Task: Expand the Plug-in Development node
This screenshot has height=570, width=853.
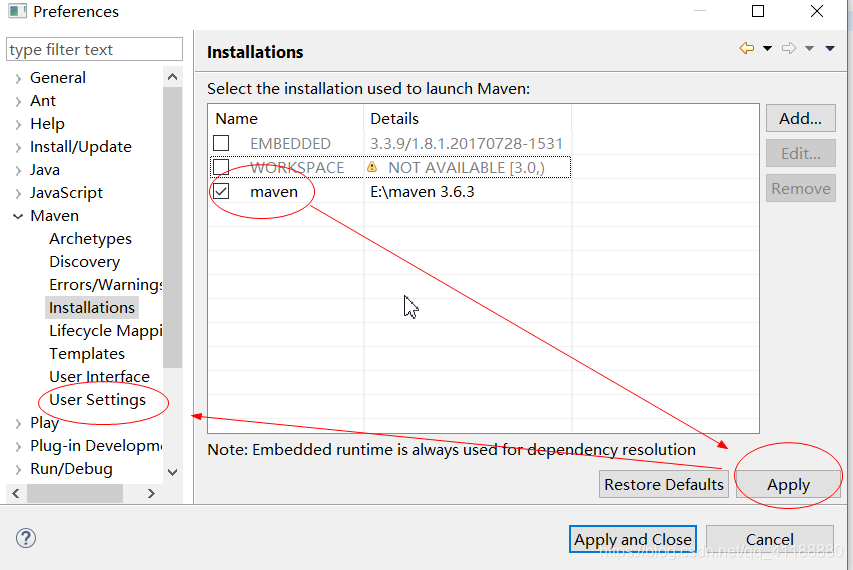Action: pos(18,447)
